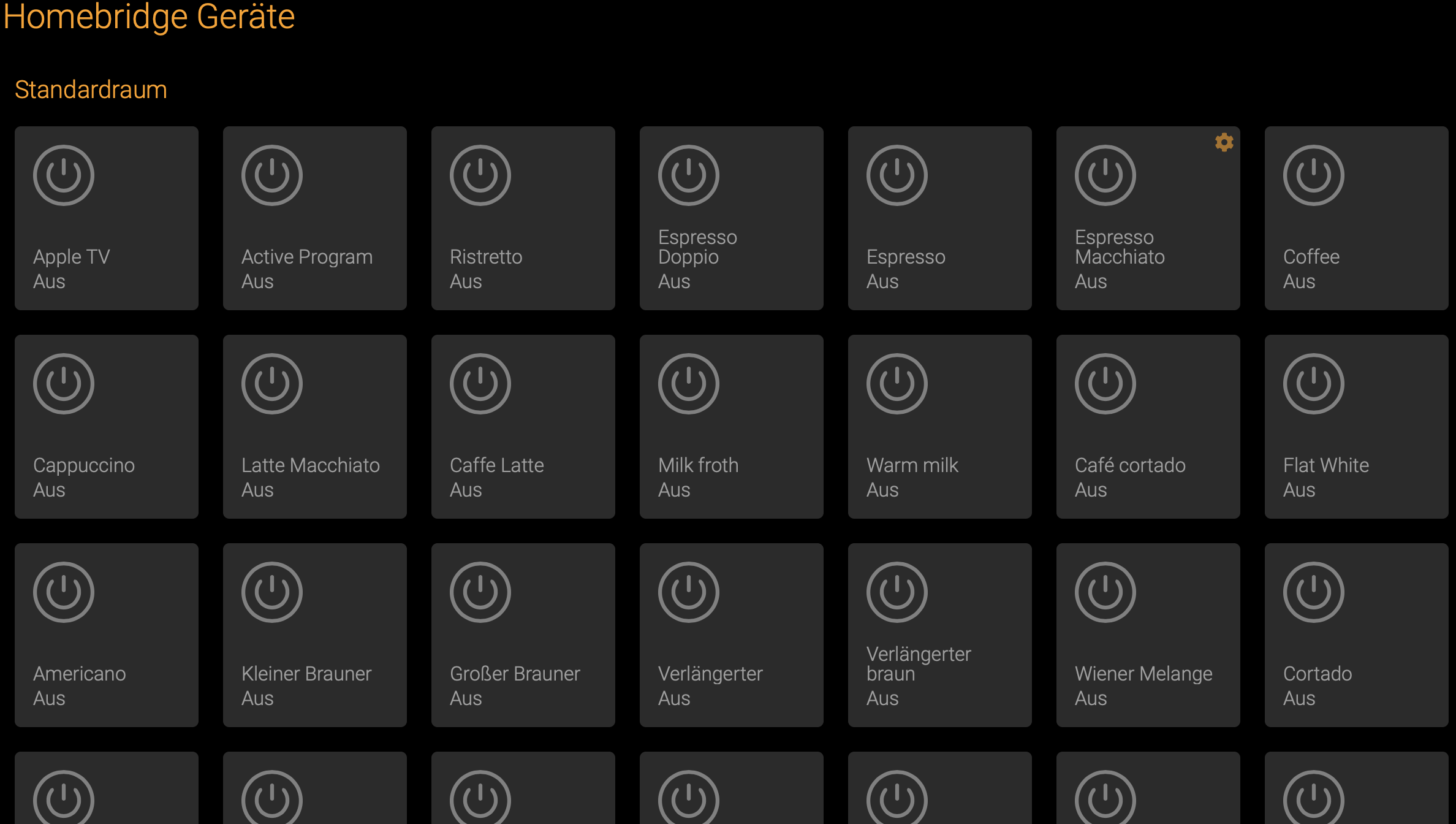Click the Kleiner Brauner label
The width and height of the screenshot is (1456, 824).
point(306,674)
